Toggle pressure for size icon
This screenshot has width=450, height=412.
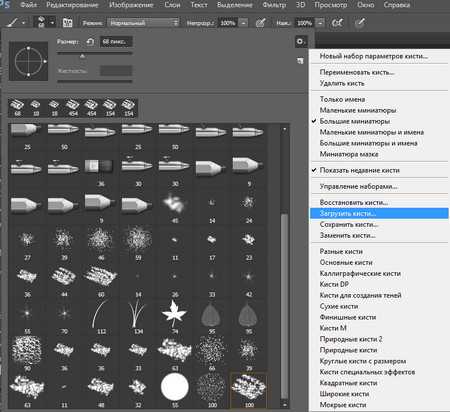[x=360, y=23]
